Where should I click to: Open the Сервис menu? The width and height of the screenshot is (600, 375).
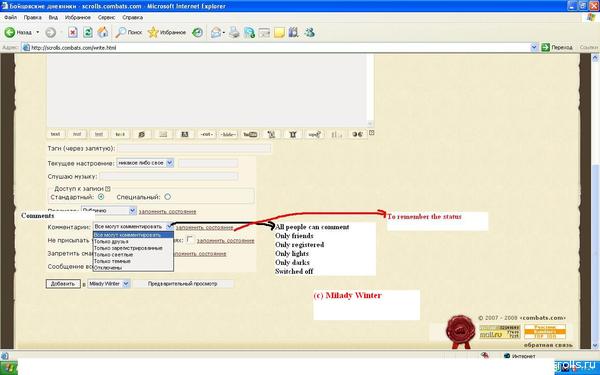click(106, 18)
